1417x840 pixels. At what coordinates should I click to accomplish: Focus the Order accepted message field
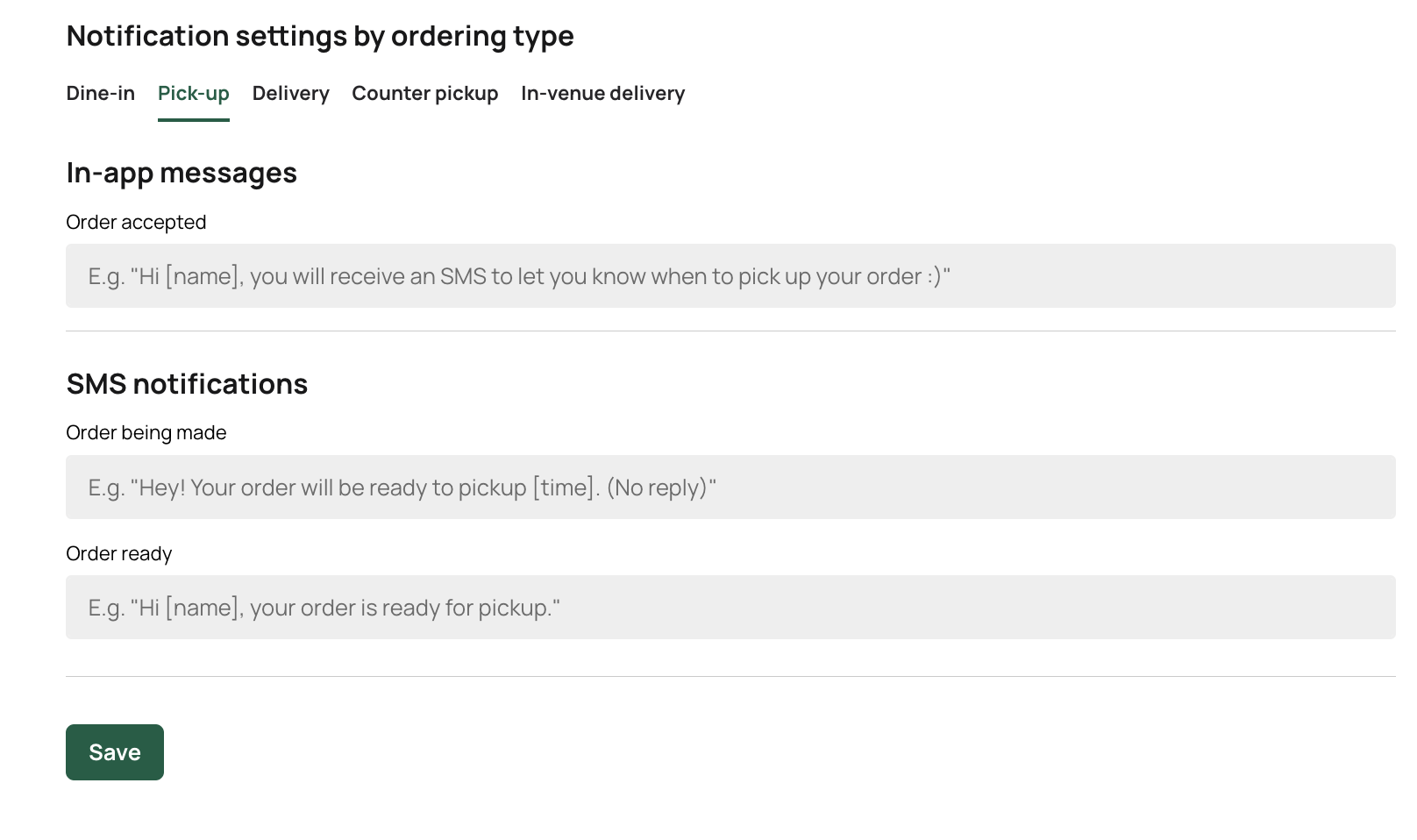point(730,276)
